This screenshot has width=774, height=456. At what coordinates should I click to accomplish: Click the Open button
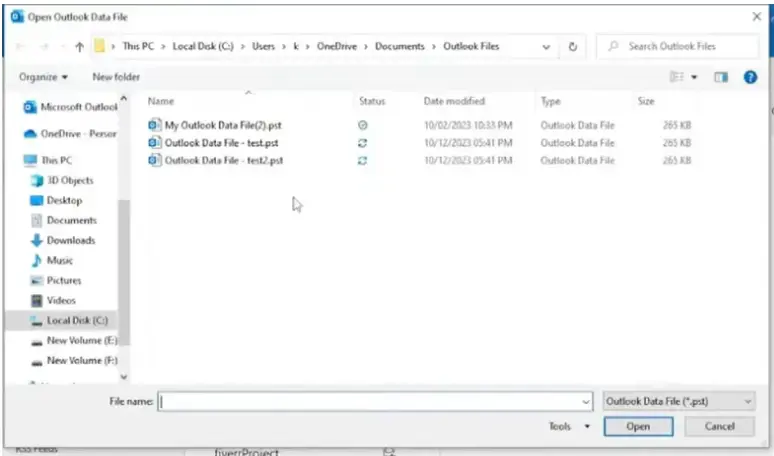pos(638,426)
